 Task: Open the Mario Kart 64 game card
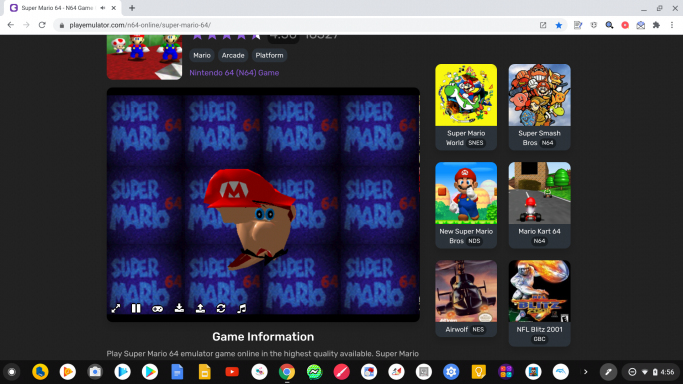(x=539, y=205)
